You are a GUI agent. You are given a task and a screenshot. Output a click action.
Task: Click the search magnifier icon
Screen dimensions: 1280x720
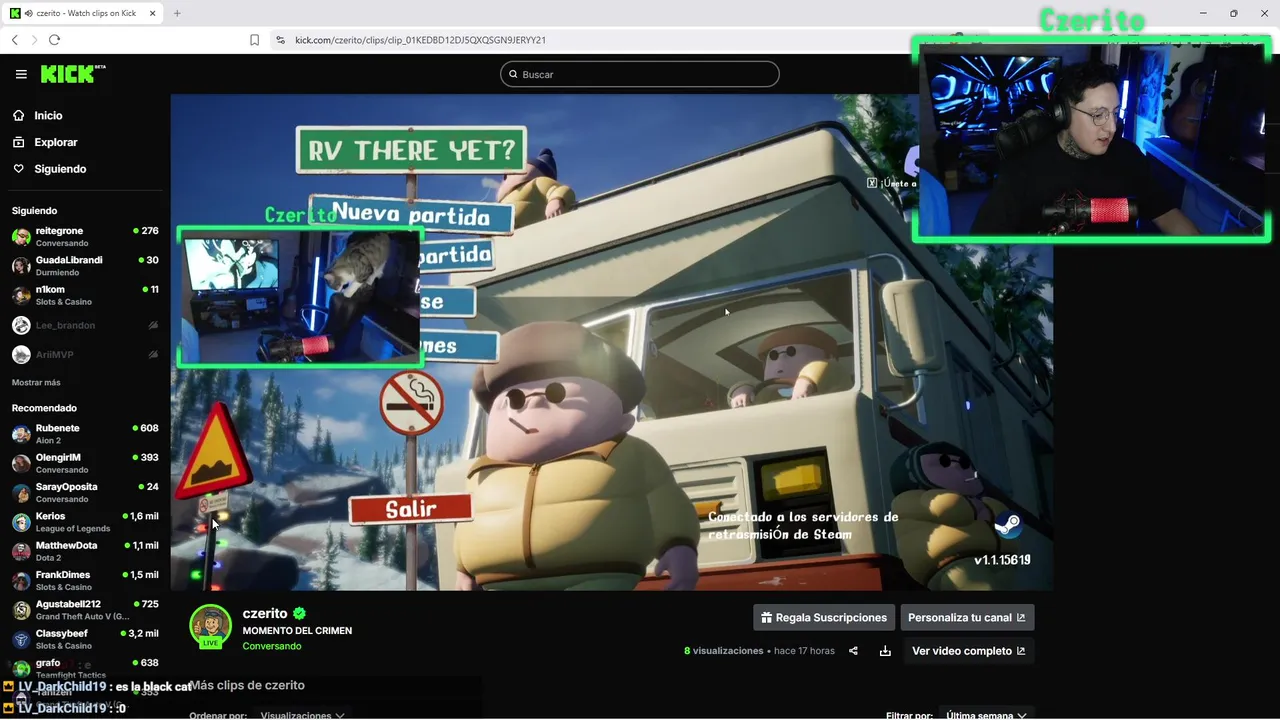click(513, 74)
